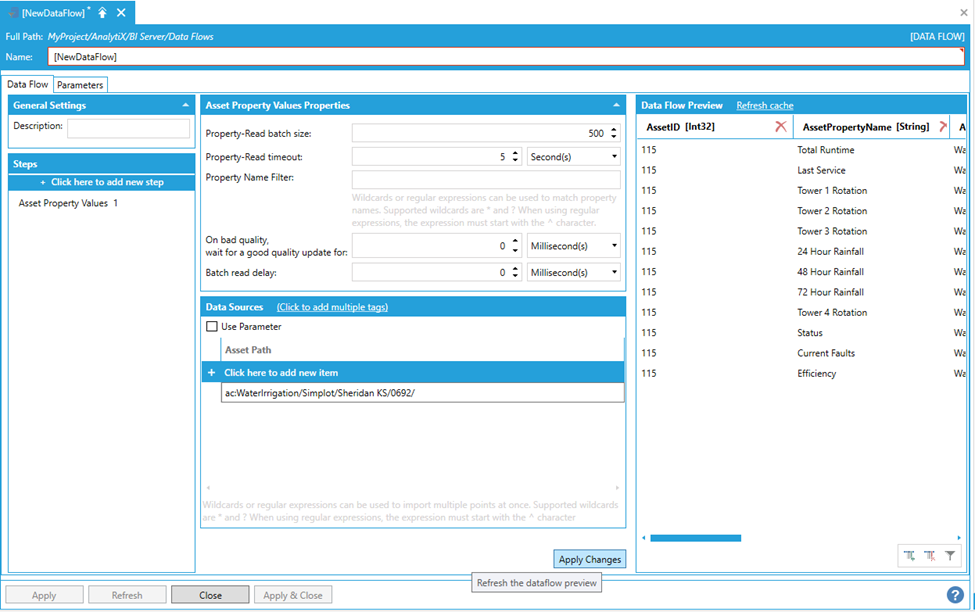Click the Apply Changes button
The height and width of the screenshot is (612, 975).
point(590,560)
